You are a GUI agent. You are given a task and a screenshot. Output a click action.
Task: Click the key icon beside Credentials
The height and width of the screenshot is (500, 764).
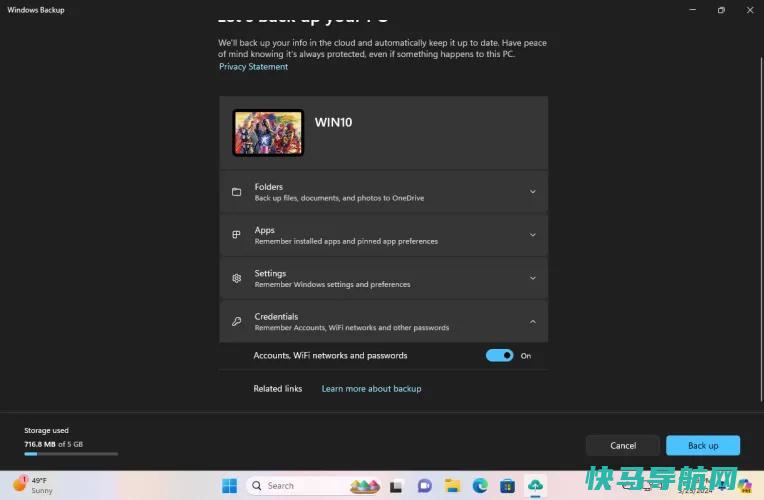coord(236,322)
